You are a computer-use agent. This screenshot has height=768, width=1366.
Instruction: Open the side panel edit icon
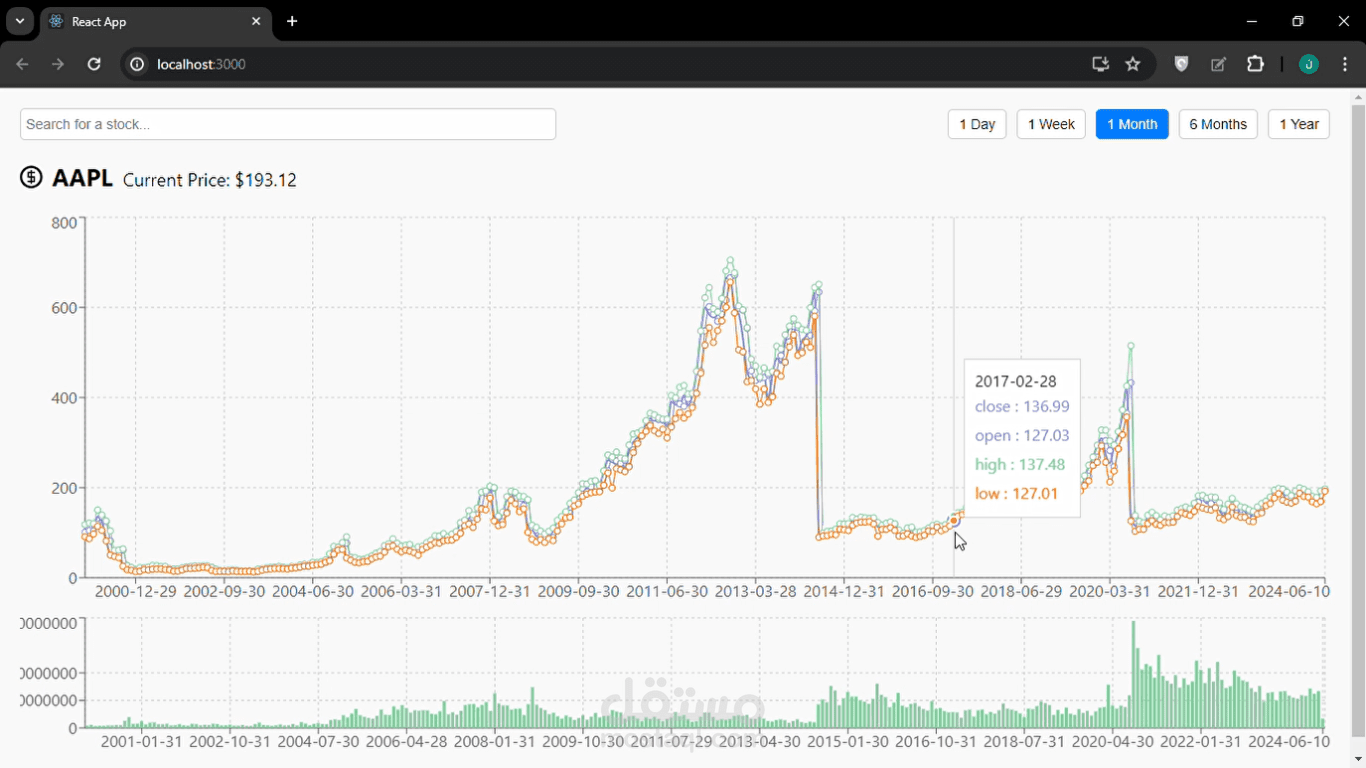tap(1218, 64)
